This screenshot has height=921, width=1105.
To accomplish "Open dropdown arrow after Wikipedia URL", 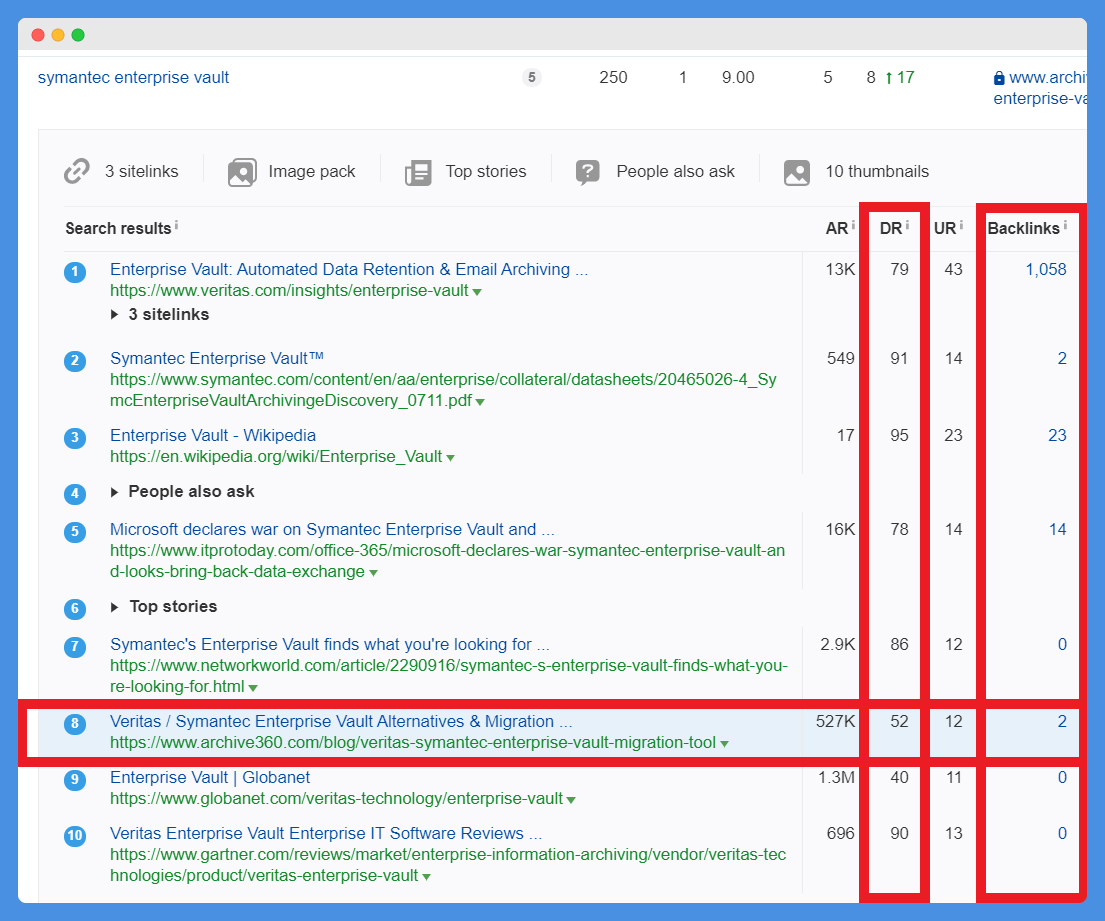I will pos(450,458).
